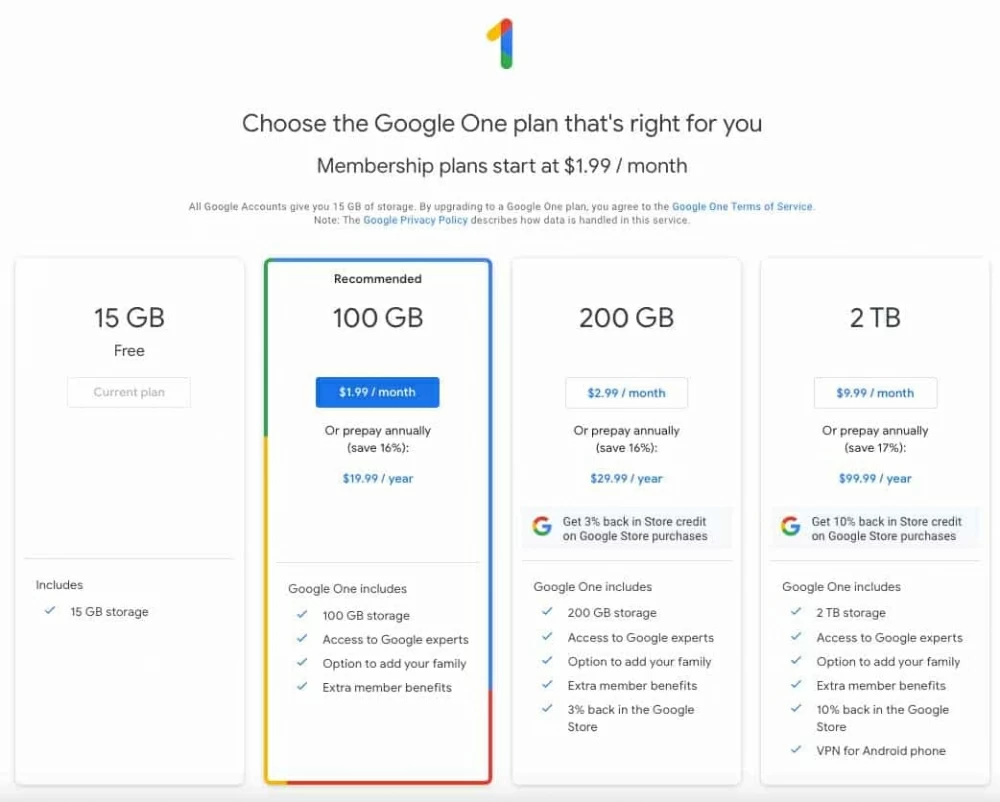Select the $1.99 / month plan button
The width and height of the screenshot is (1000, 802).
tap(377, 392)
